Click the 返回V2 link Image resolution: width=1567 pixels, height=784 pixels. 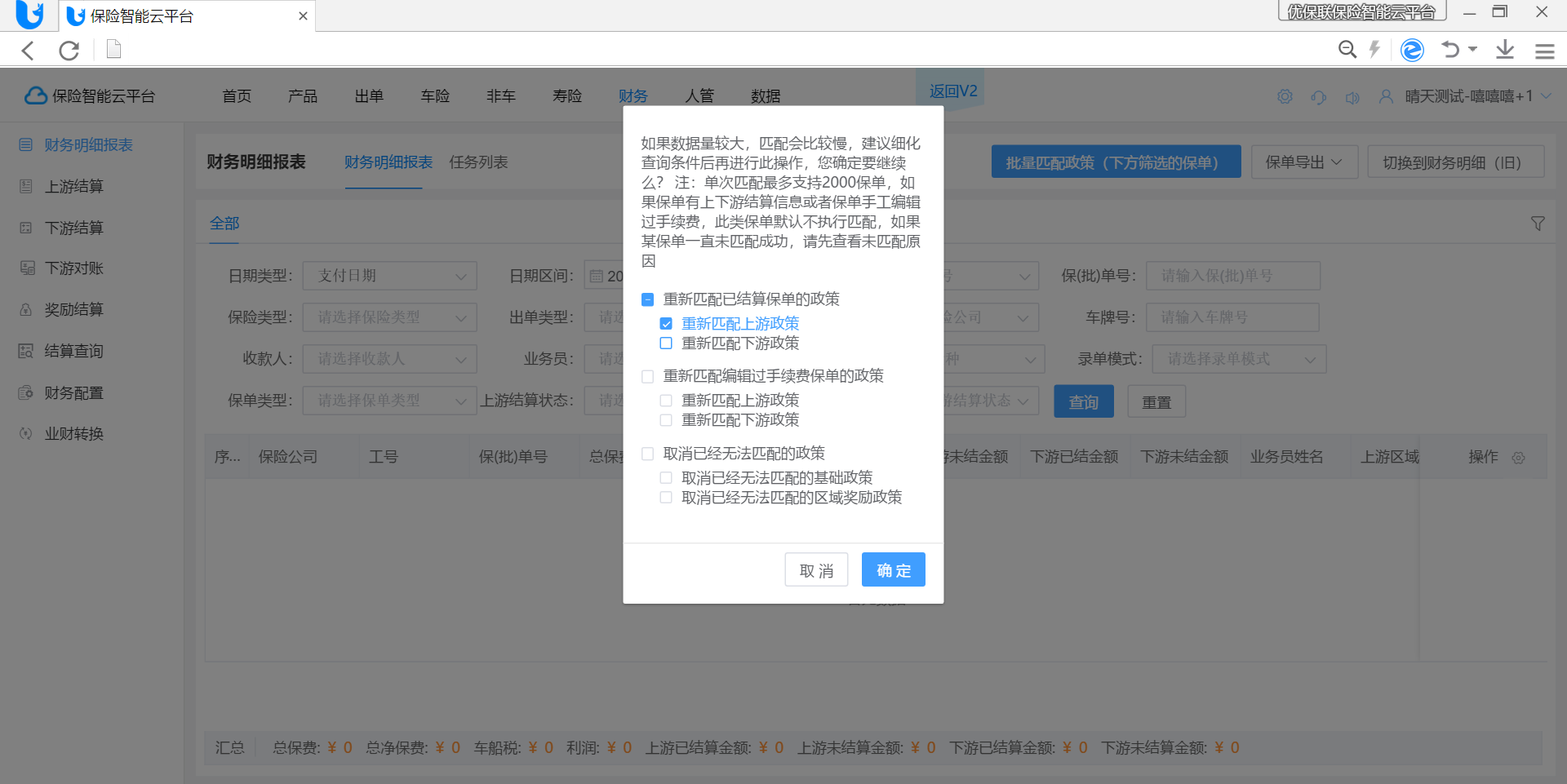point(953,91)
